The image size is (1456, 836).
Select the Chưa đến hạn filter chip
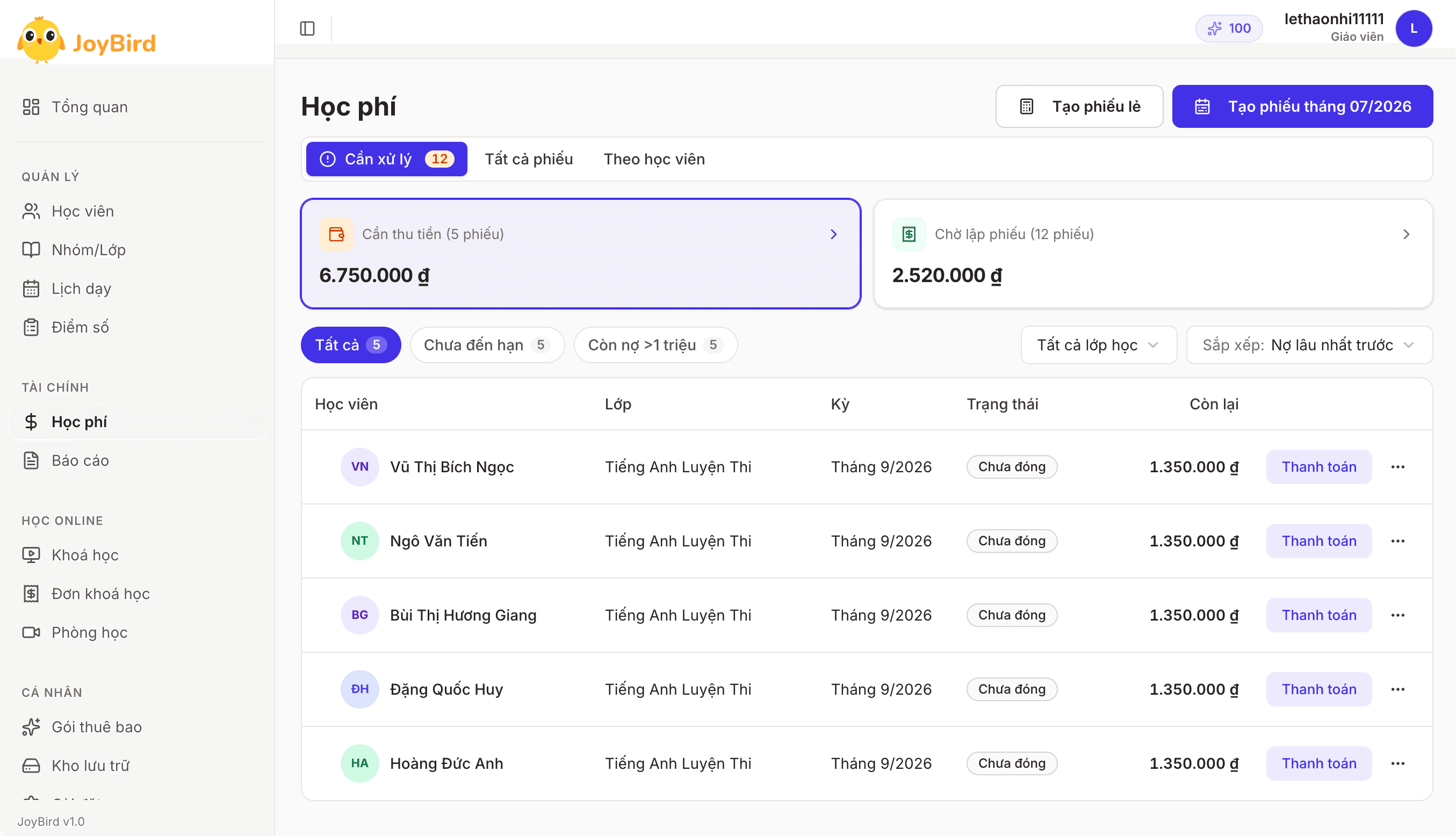487,344
